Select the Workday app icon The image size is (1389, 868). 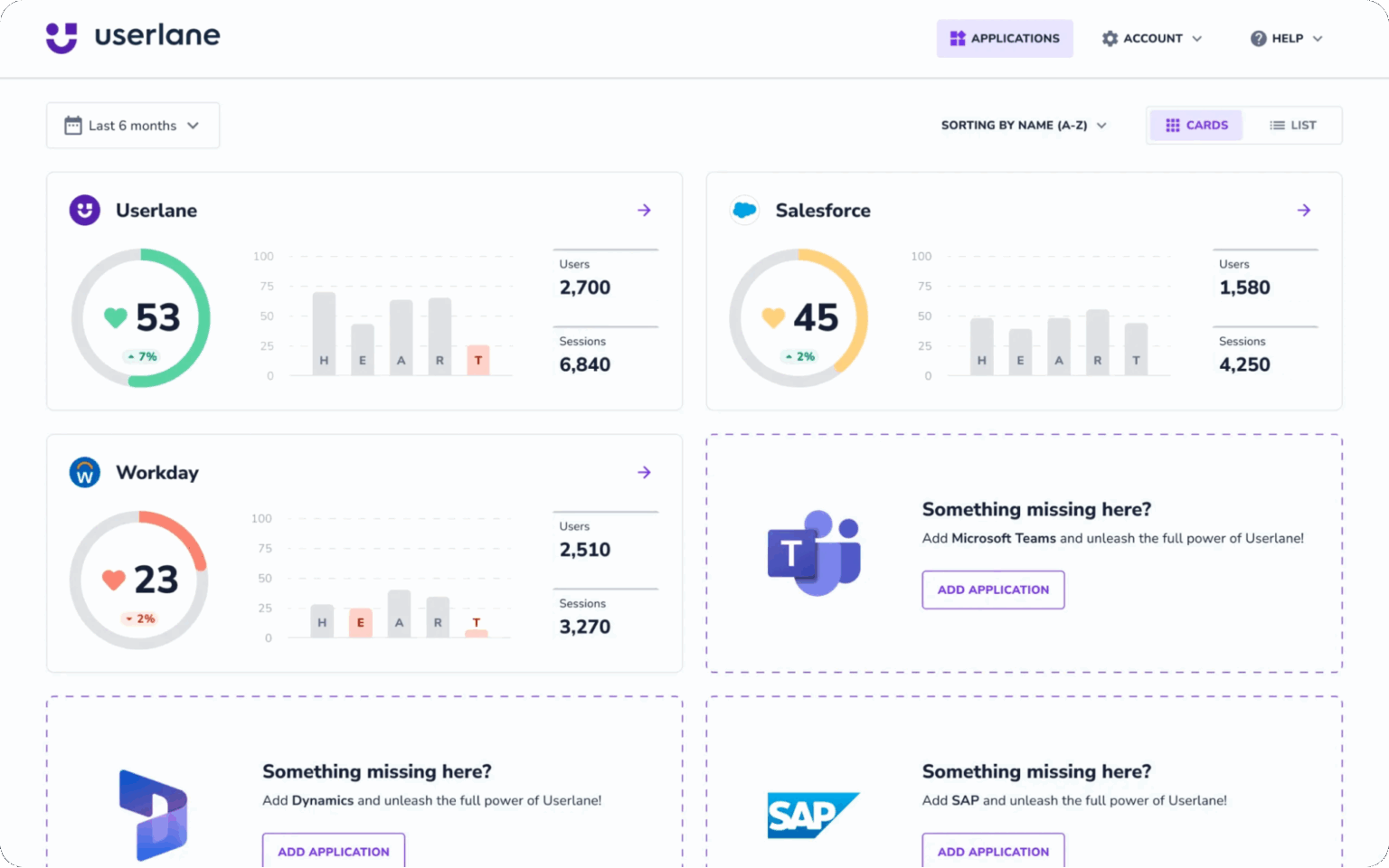coord(84,471)
